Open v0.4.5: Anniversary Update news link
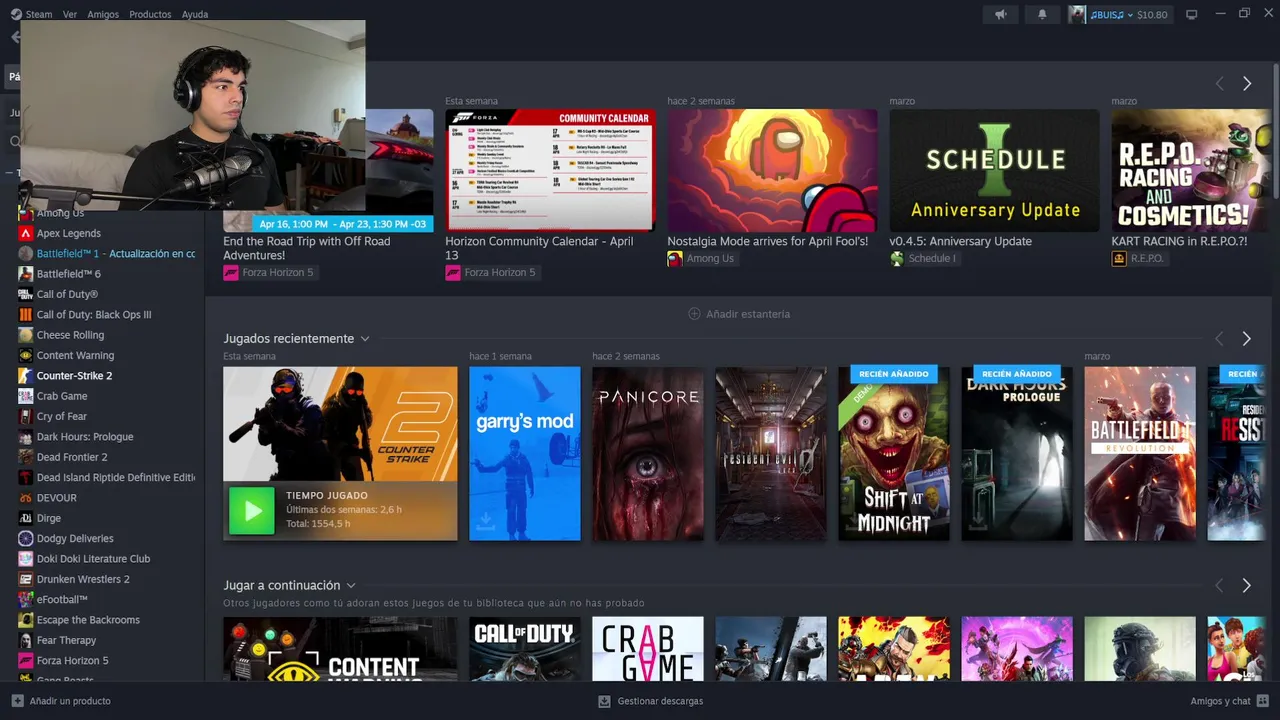This screenshot has height=720, width=1280. tap(961, 241)
